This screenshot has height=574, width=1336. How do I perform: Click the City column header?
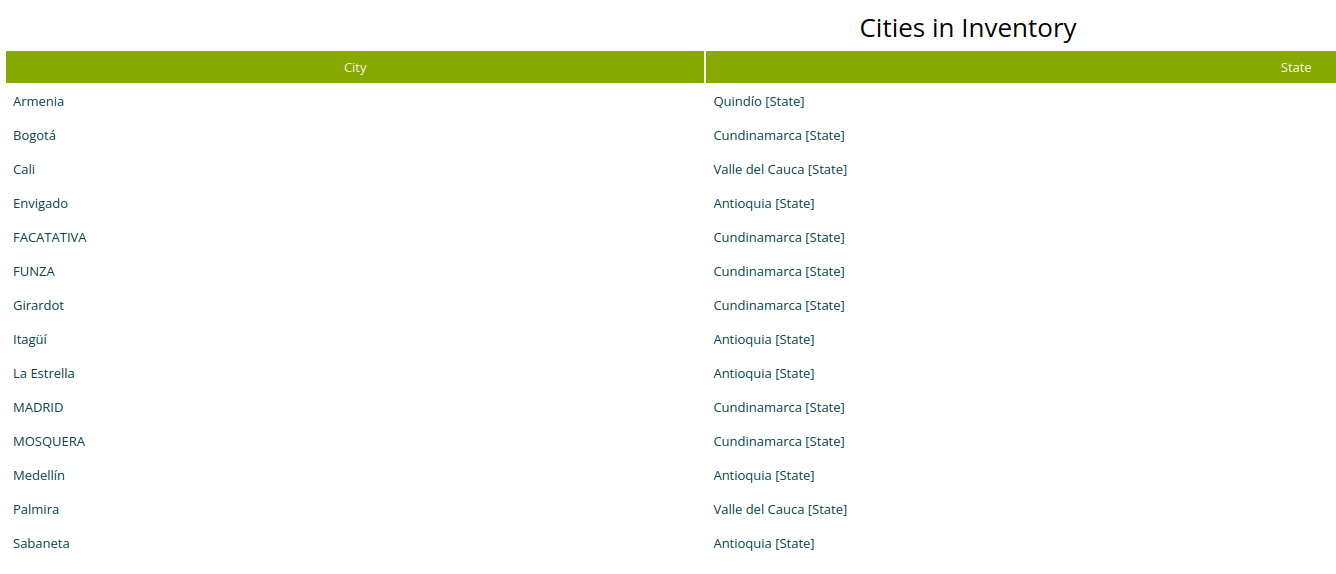point(355,68)
